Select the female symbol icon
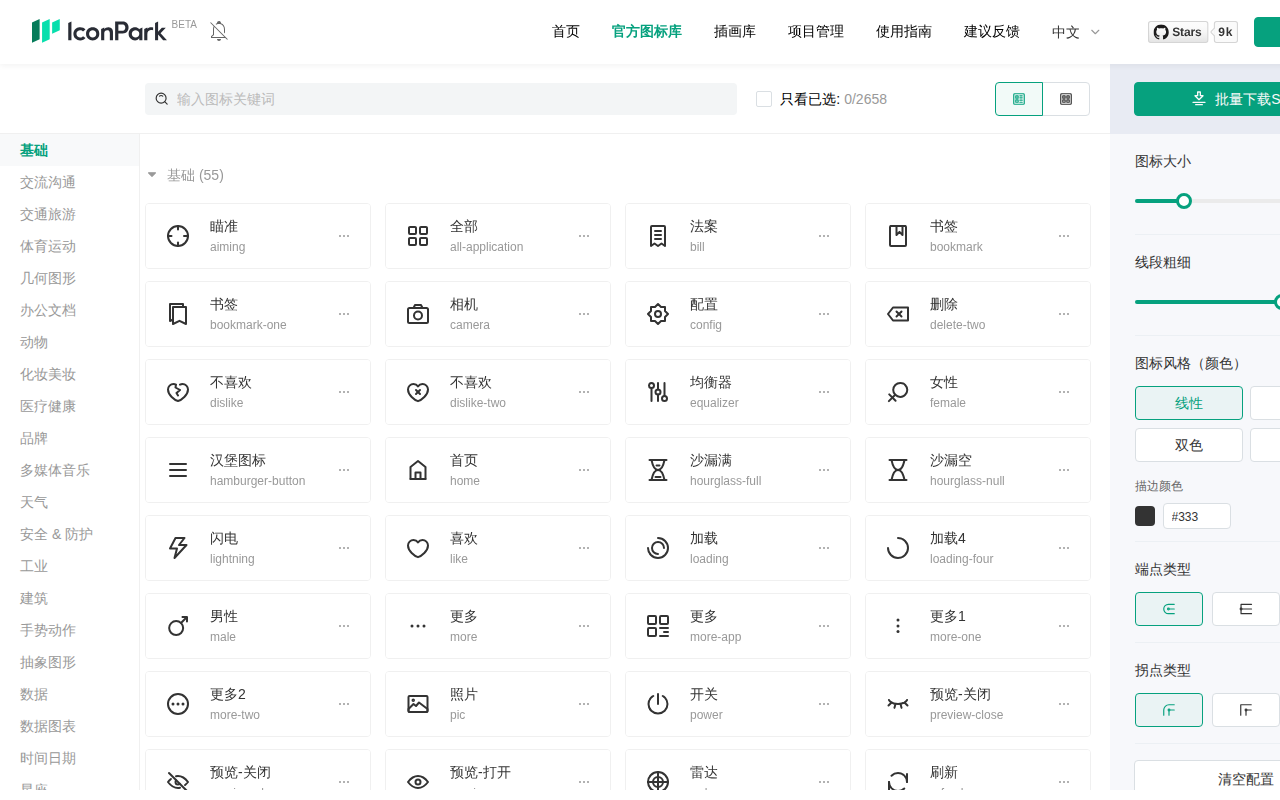This screenshot has height=800, width=1280. point(898,392)
